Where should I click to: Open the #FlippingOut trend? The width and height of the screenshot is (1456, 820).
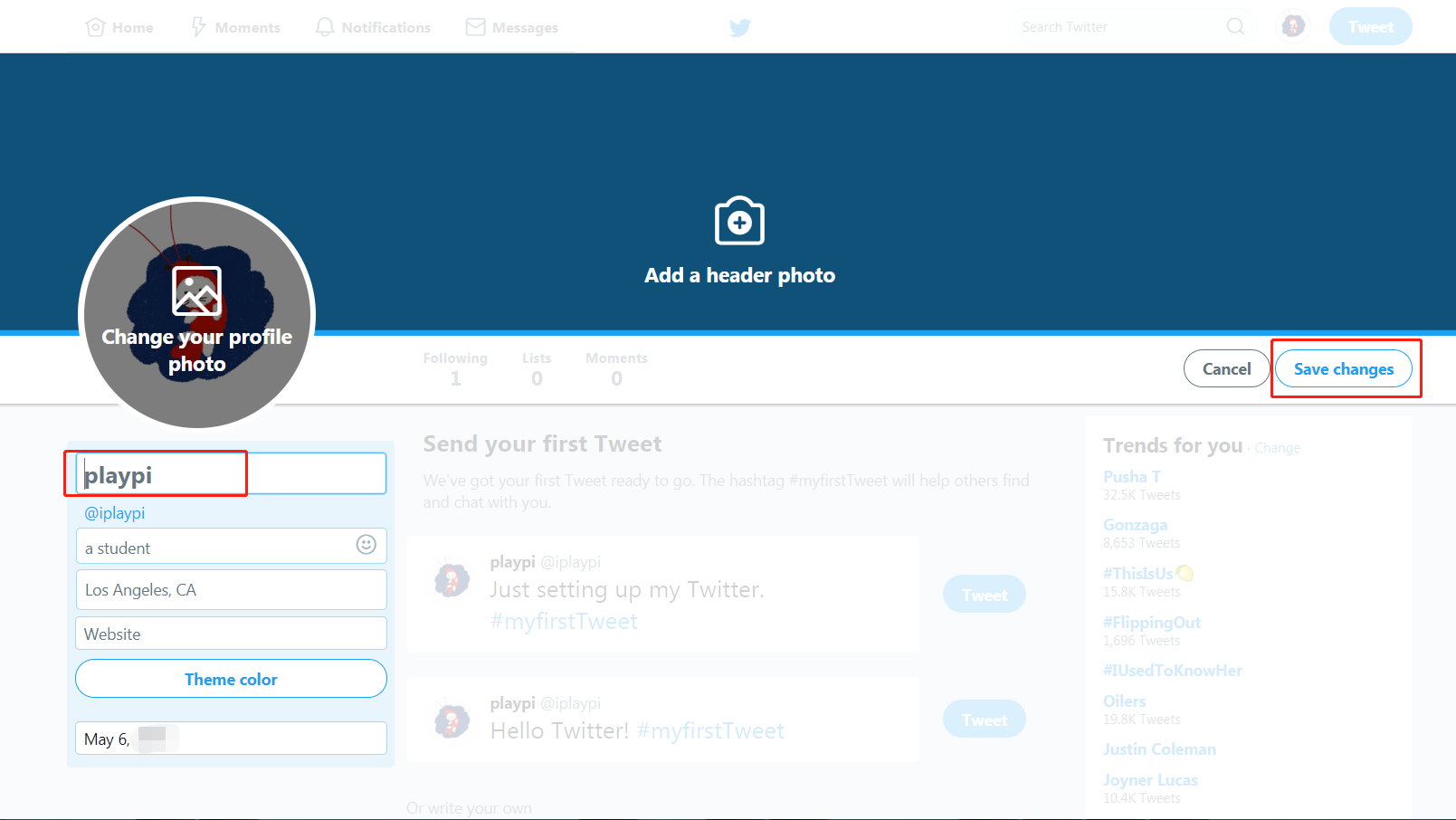(1151, 622)
